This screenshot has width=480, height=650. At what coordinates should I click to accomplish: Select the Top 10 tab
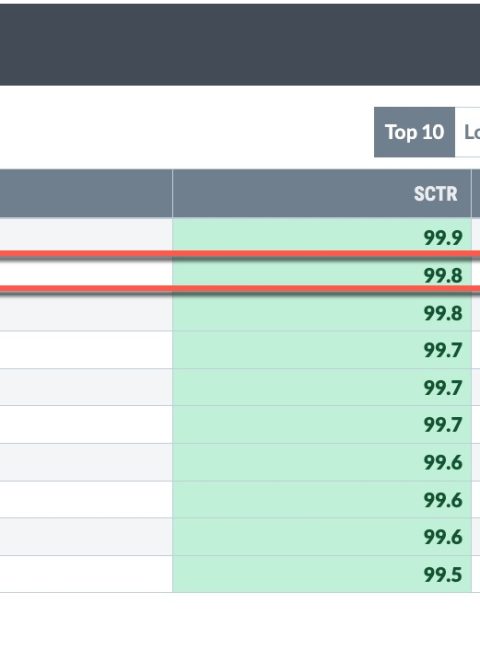point(414,132)
